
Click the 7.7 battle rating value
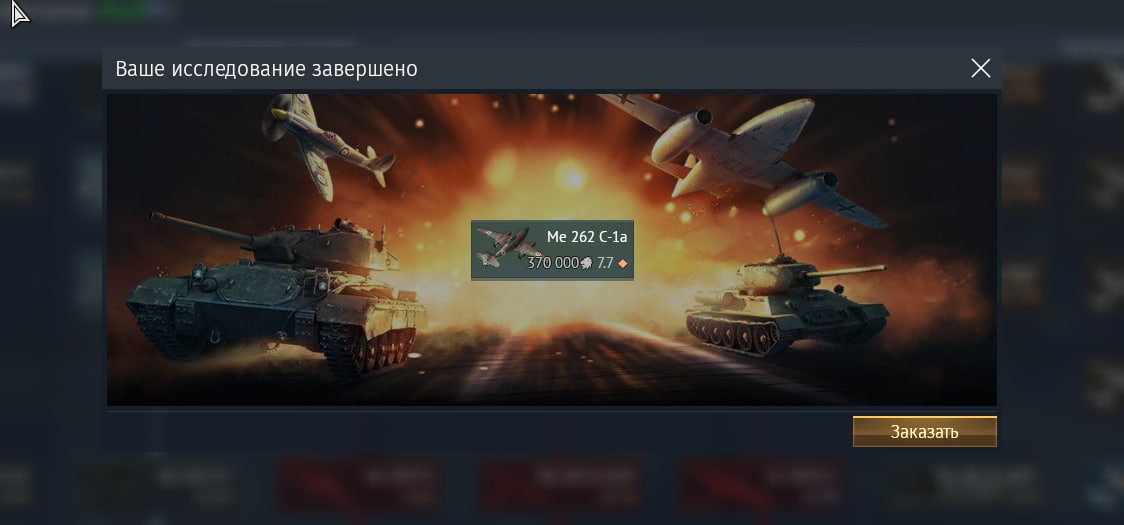click(x=605, y=263)
